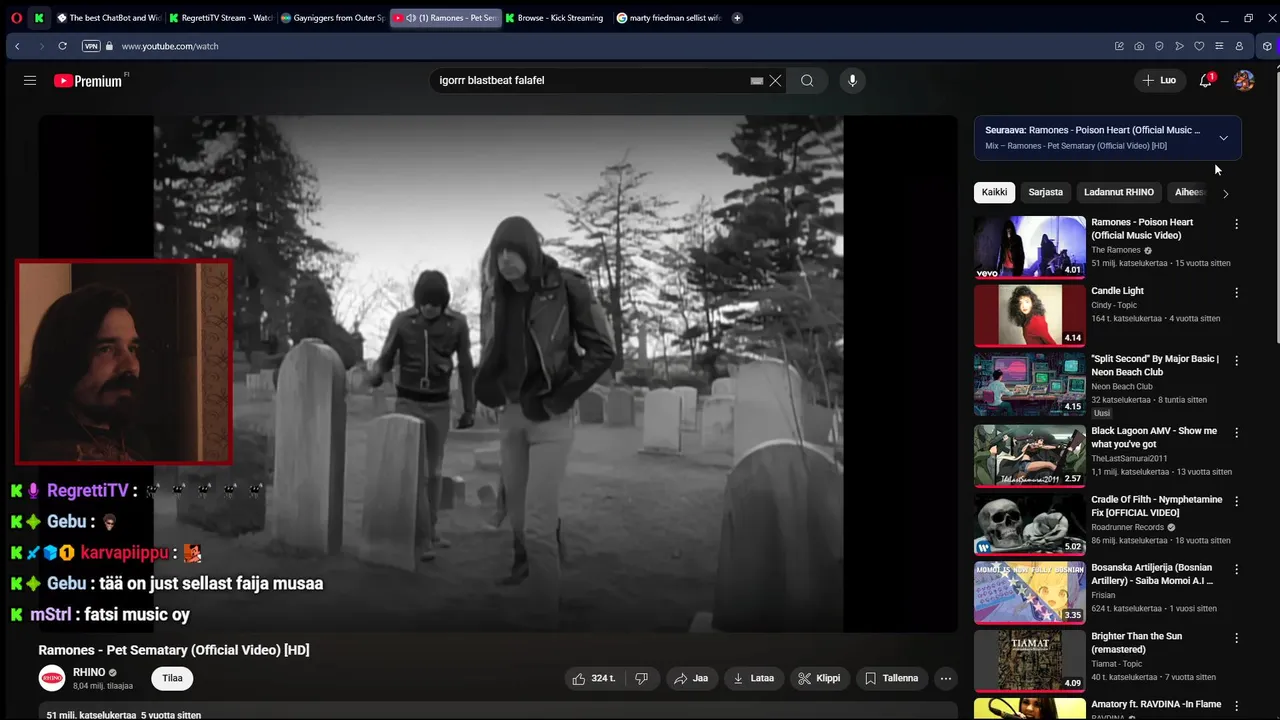Open the Bosanska Artiljerija video title

pyautogui.click(x=1152, y=574)
